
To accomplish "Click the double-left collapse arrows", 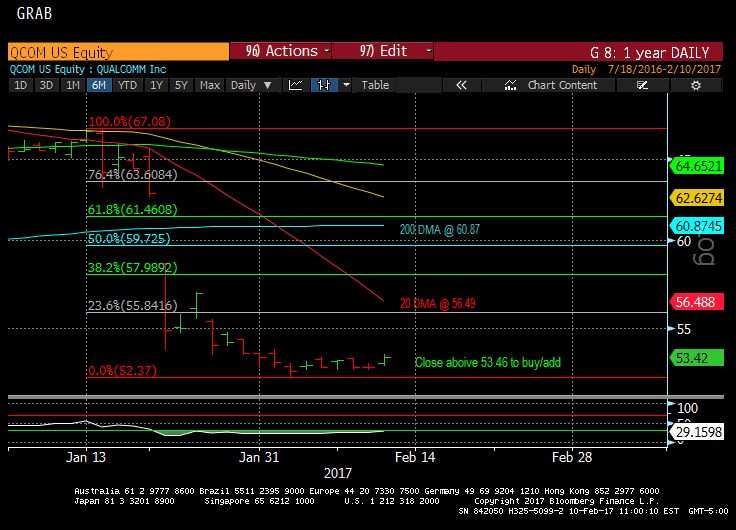I will click(x=461, y=85).
